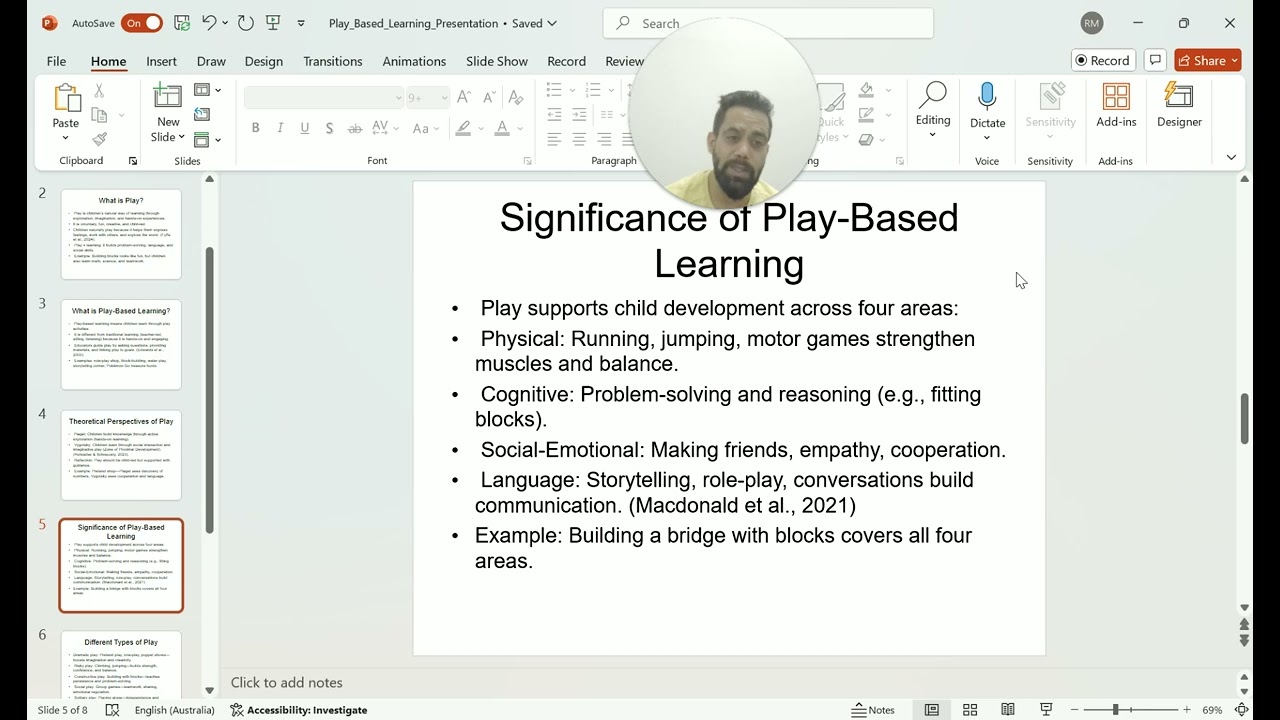
Task: Click the Record button at top right
Action: click(1102, 60)
